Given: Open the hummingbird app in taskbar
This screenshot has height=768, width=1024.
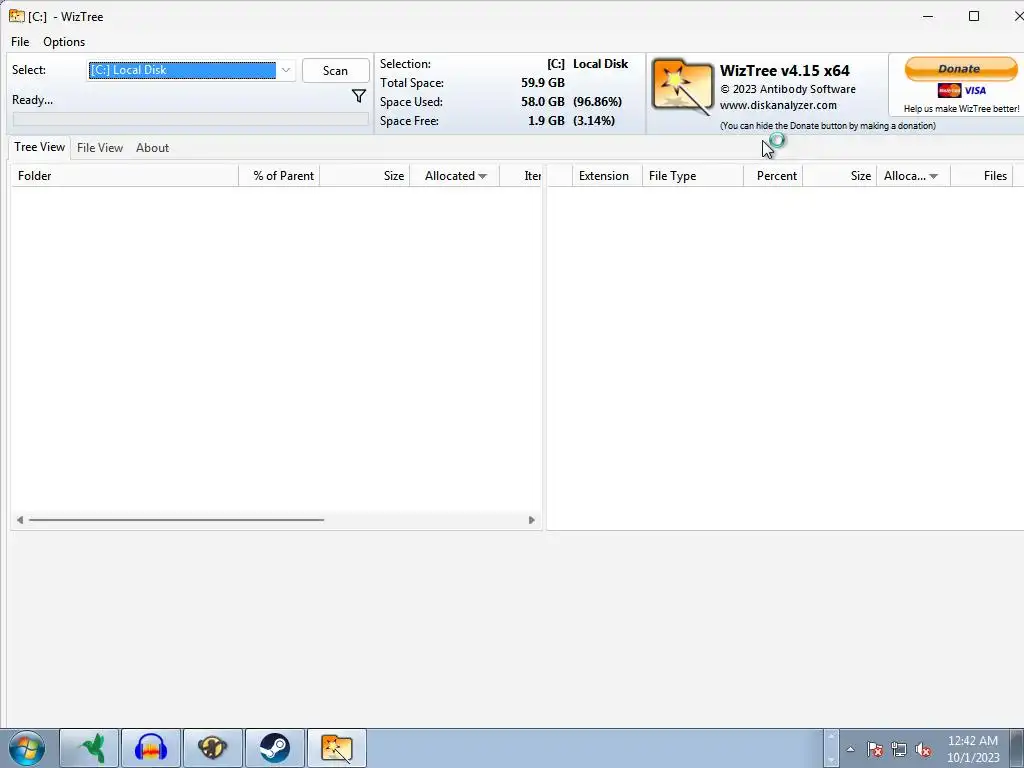Looking at the screenshot, I should tap(89, 748).
